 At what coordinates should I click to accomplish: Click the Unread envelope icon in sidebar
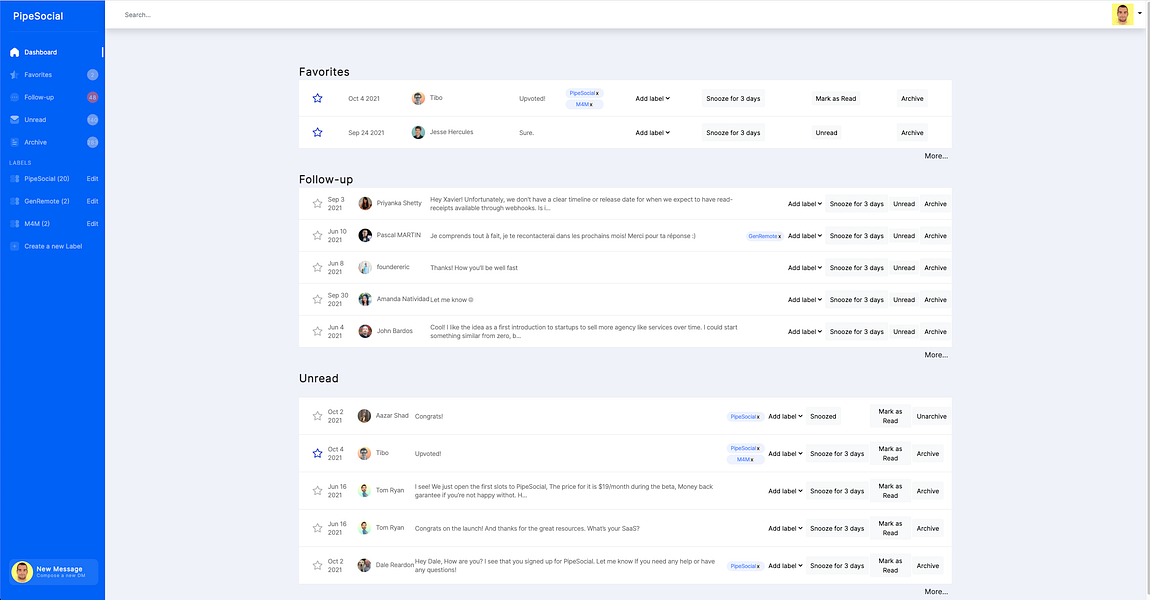(15, 120)
